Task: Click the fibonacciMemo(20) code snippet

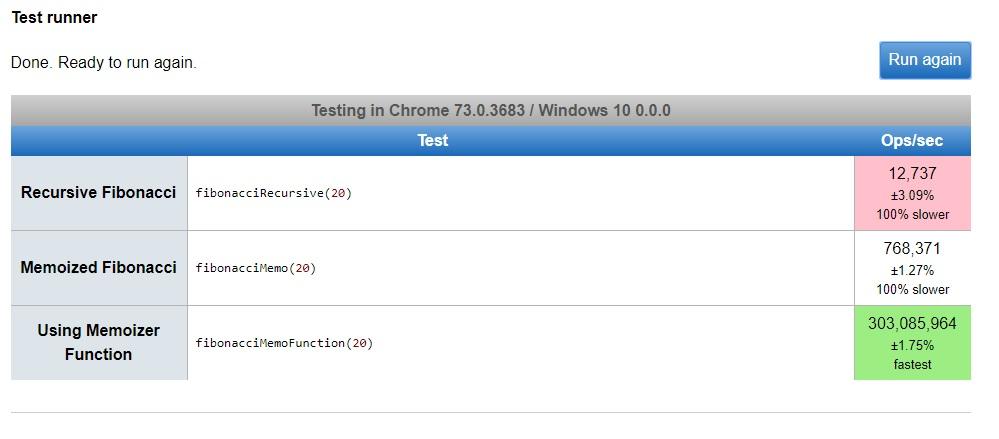Action: [256, 268]
